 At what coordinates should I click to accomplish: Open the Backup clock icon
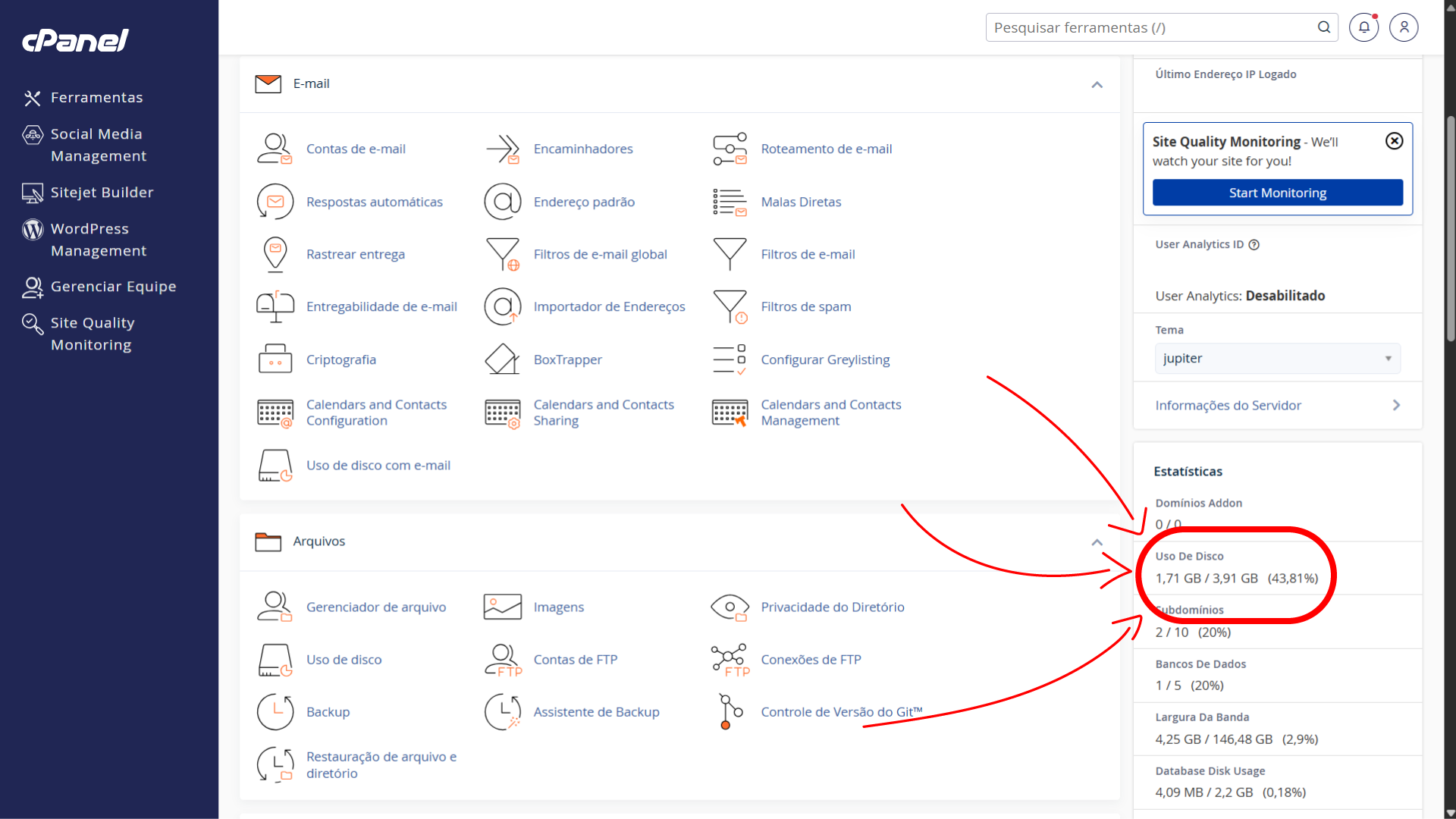(x=275, y=712)
